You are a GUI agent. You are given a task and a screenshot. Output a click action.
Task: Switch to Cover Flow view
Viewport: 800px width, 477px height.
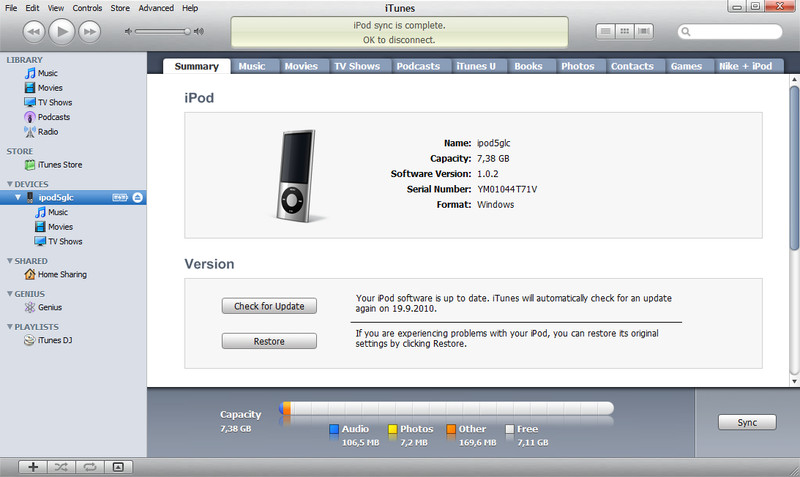(x=644, y=32)
